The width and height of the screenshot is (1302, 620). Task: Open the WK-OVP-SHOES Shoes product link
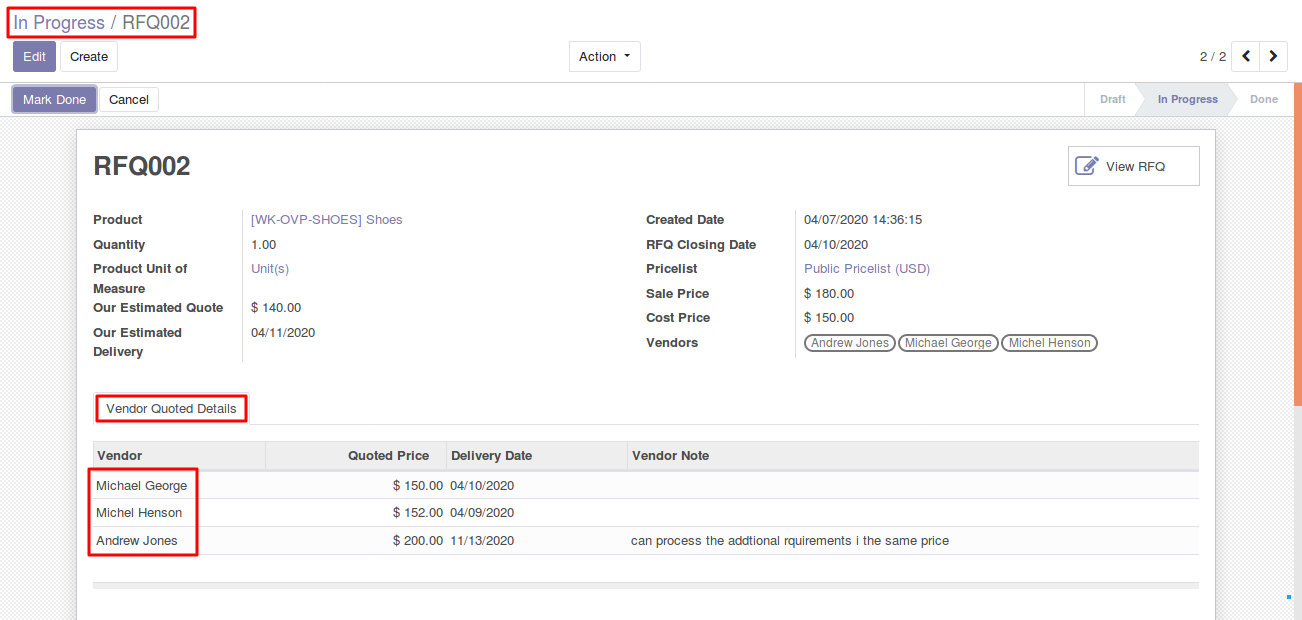[x=326, y=220]
